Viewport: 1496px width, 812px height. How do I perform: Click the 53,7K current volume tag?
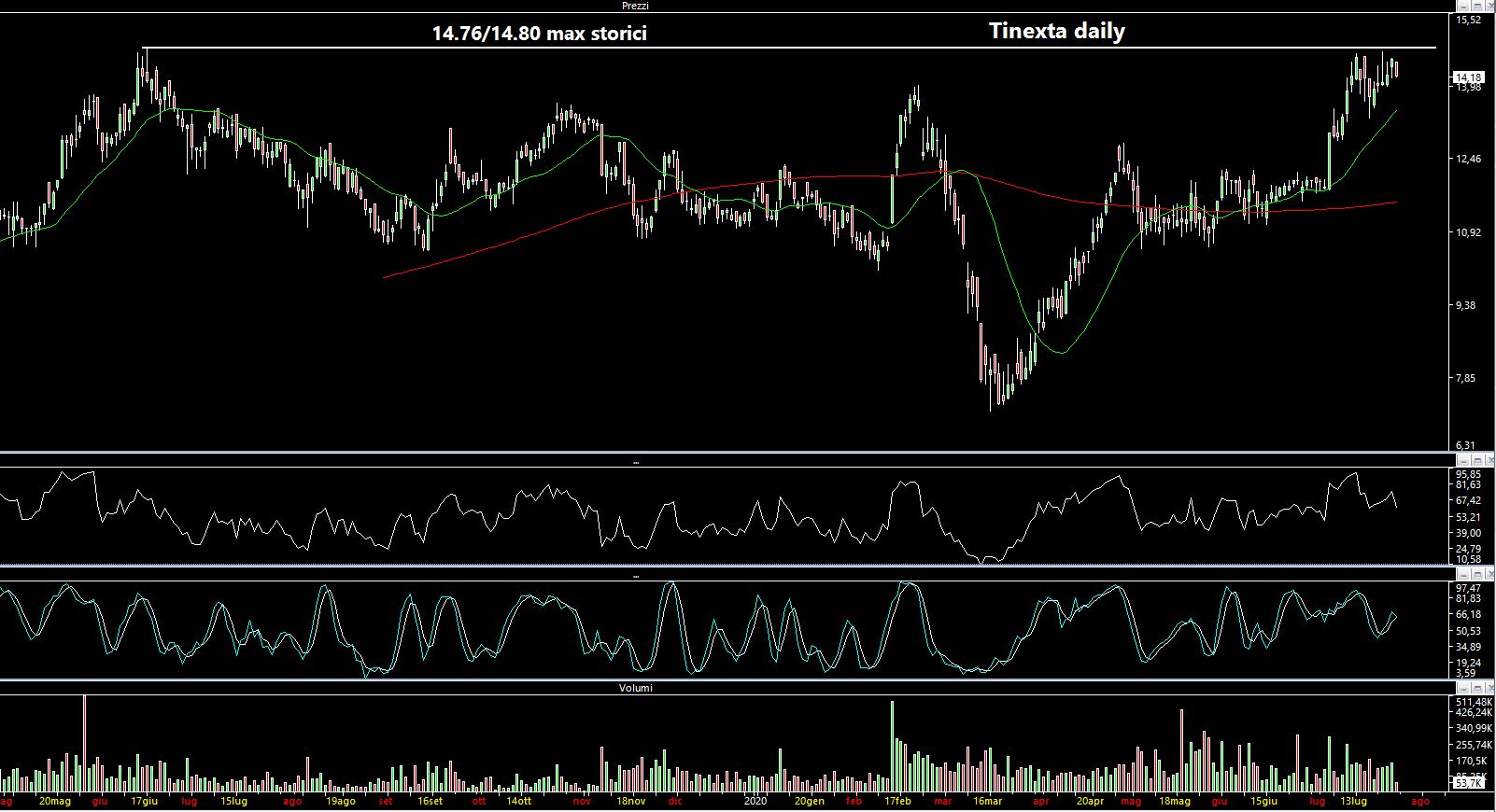click(x=1469, y=783)
